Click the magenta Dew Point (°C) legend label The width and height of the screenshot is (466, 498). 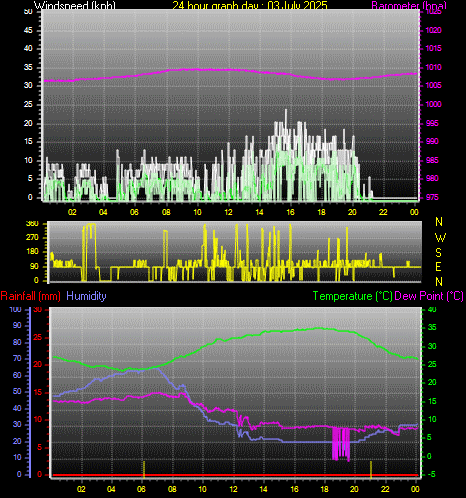(x=429, y=296)
